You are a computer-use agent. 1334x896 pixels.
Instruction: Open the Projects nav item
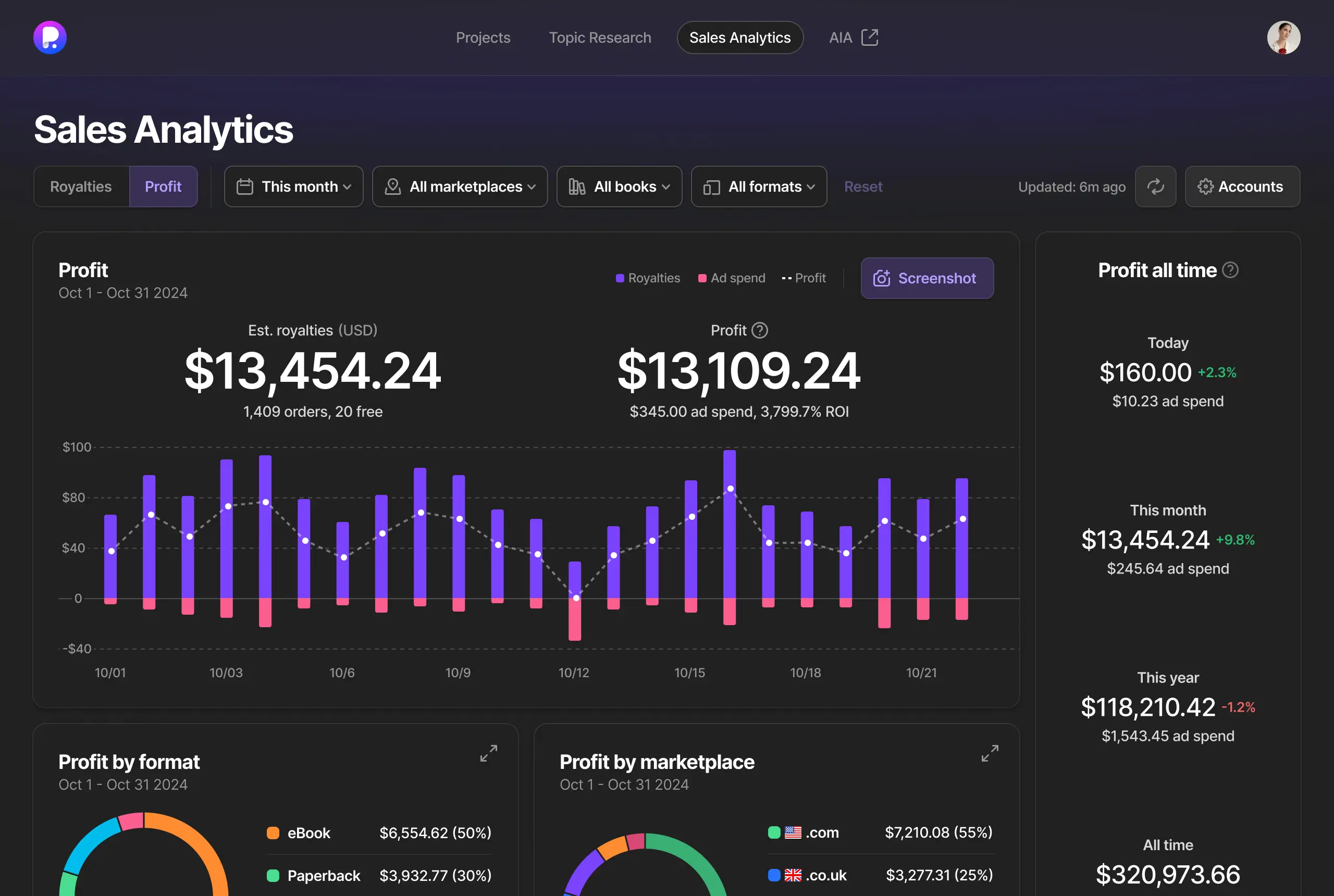(483, 38)
